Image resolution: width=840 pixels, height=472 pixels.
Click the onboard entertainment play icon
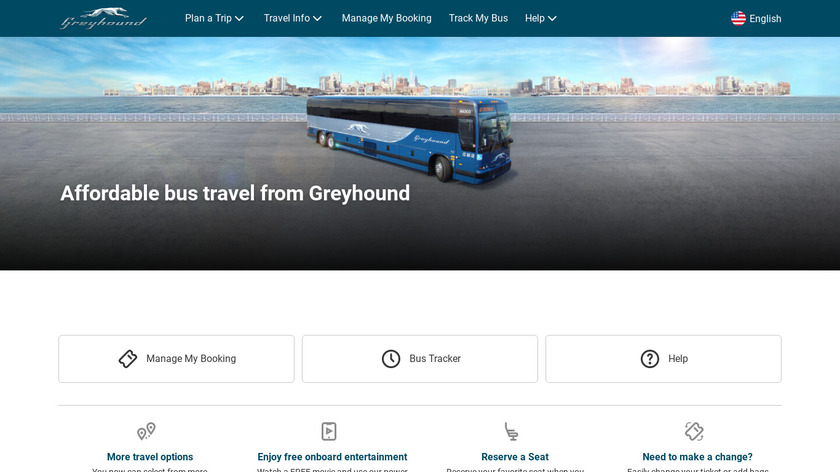[328, 431]
